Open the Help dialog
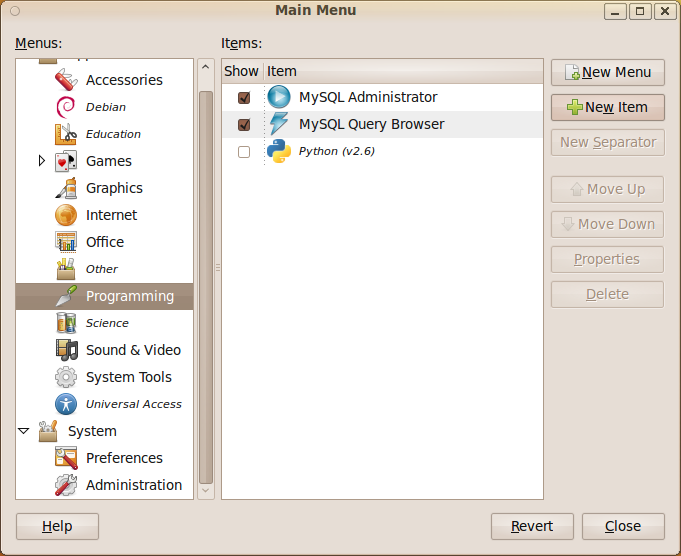This screenshot has height=556, width=681. [57, 526]
